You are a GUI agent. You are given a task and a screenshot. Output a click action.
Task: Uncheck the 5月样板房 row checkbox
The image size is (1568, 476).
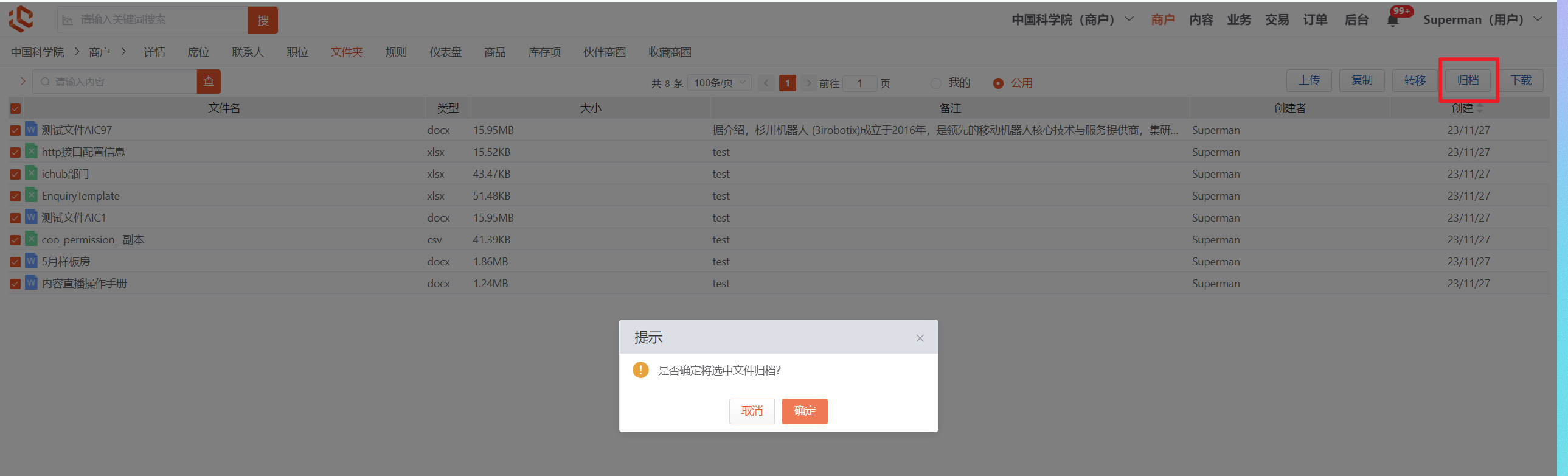click(15, 262)
